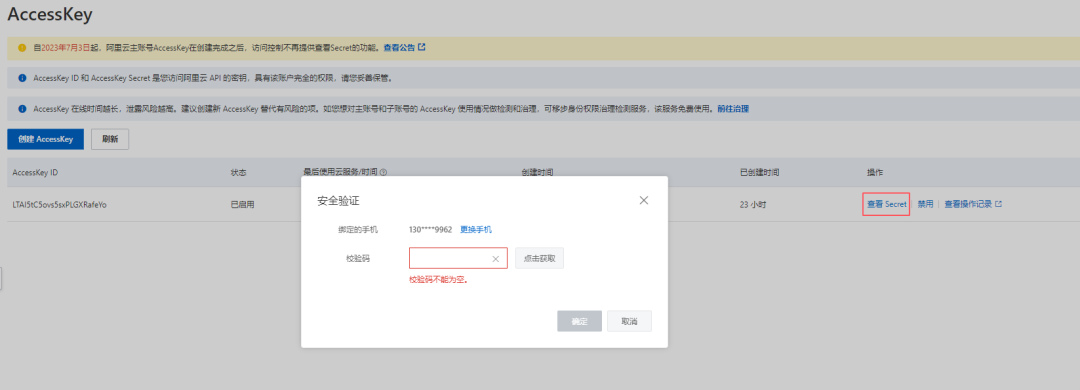
Task: Click the 已启用 status cell
Action: pos(242,205)
